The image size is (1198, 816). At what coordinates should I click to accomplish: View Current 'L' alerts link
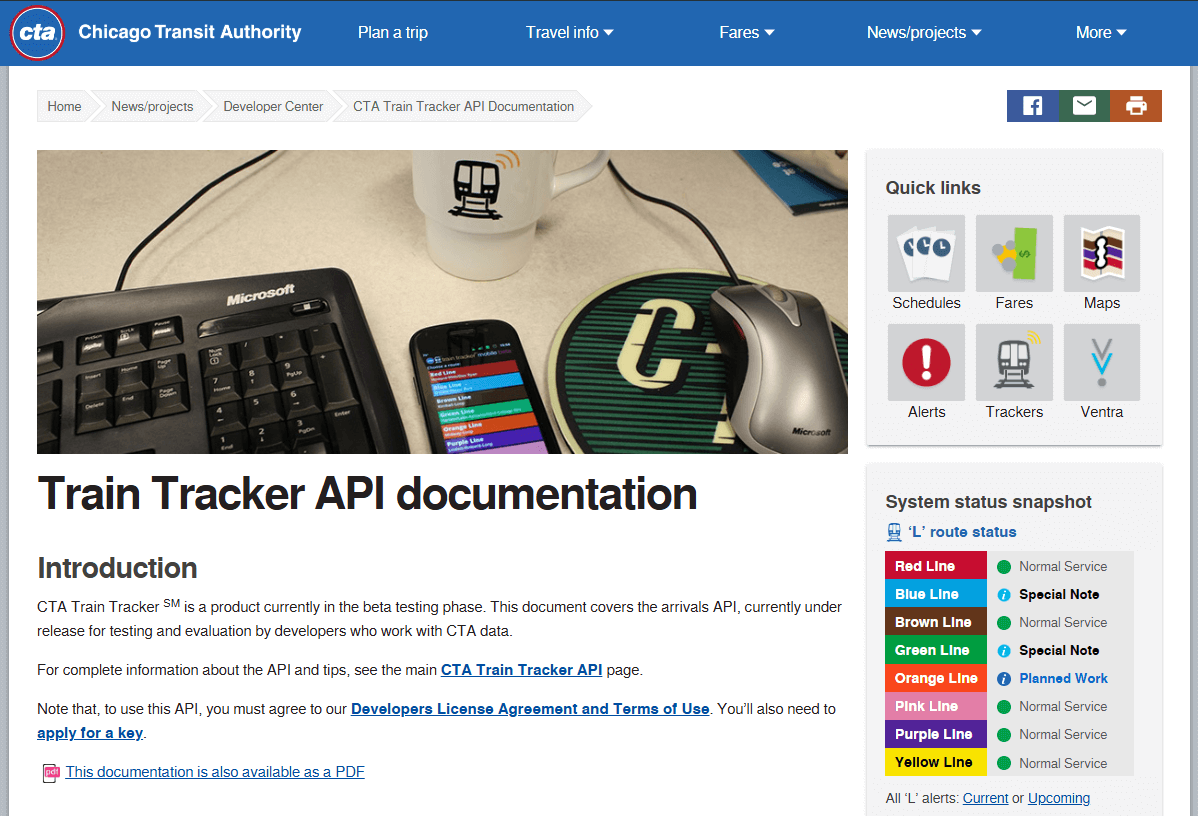pos(985,797)
